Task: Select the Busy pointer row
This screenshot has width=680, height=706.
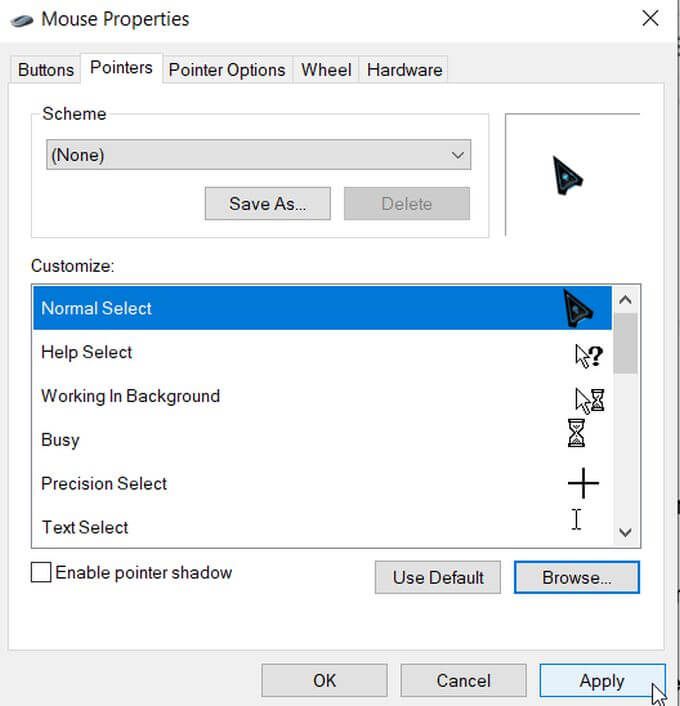Action: click(322, 439)
